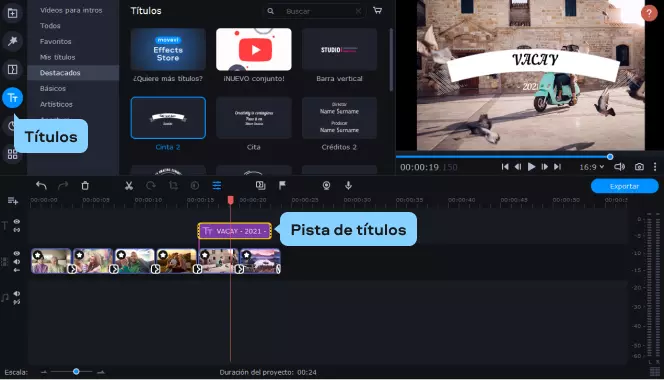Click the flag marker icon in toolbar
The height and width of the screenshot is (380, 664).
[x=282, y=185]
